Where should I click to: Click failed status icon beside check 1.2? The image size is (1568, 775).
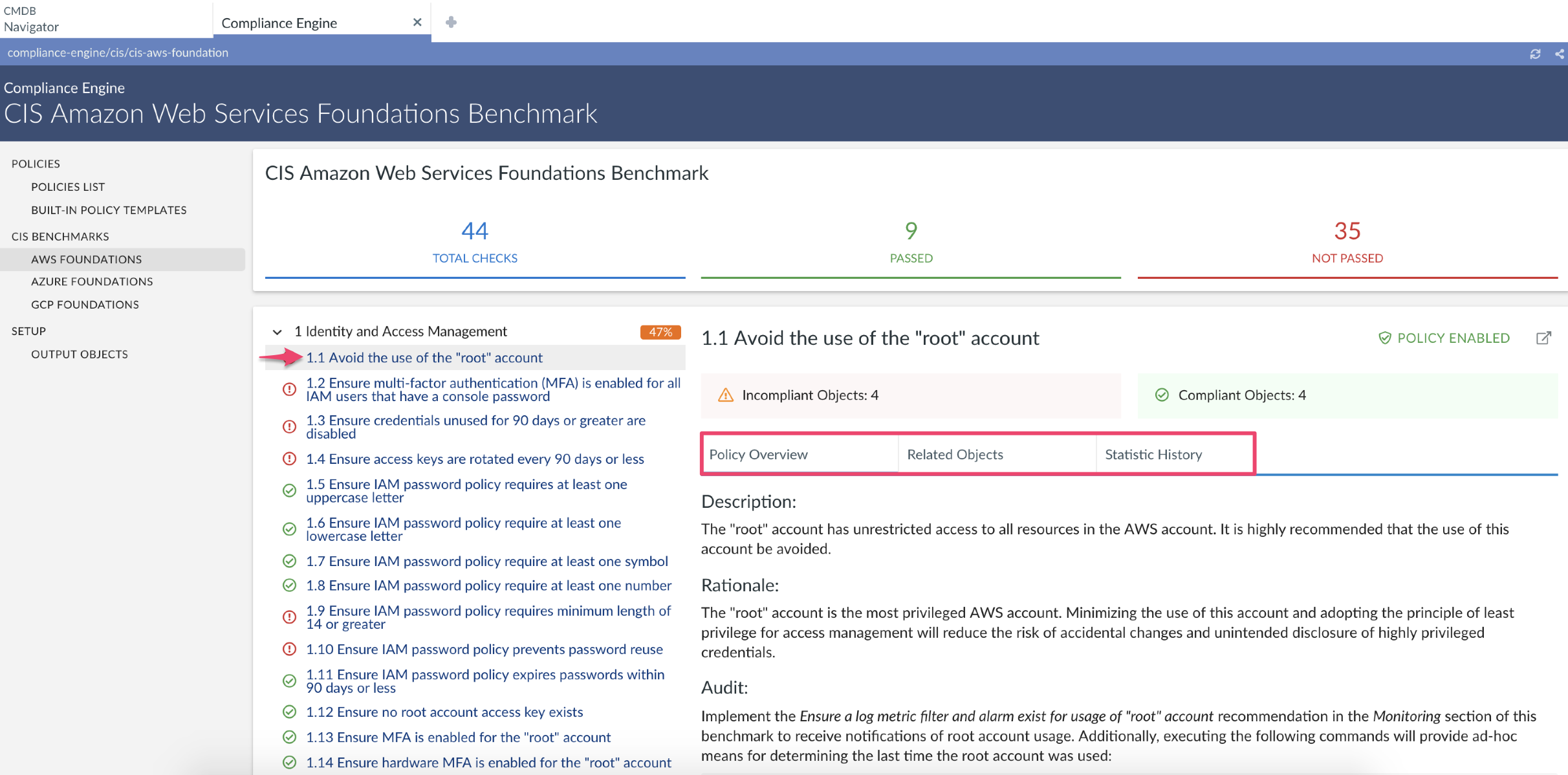[x=289, y=389]
